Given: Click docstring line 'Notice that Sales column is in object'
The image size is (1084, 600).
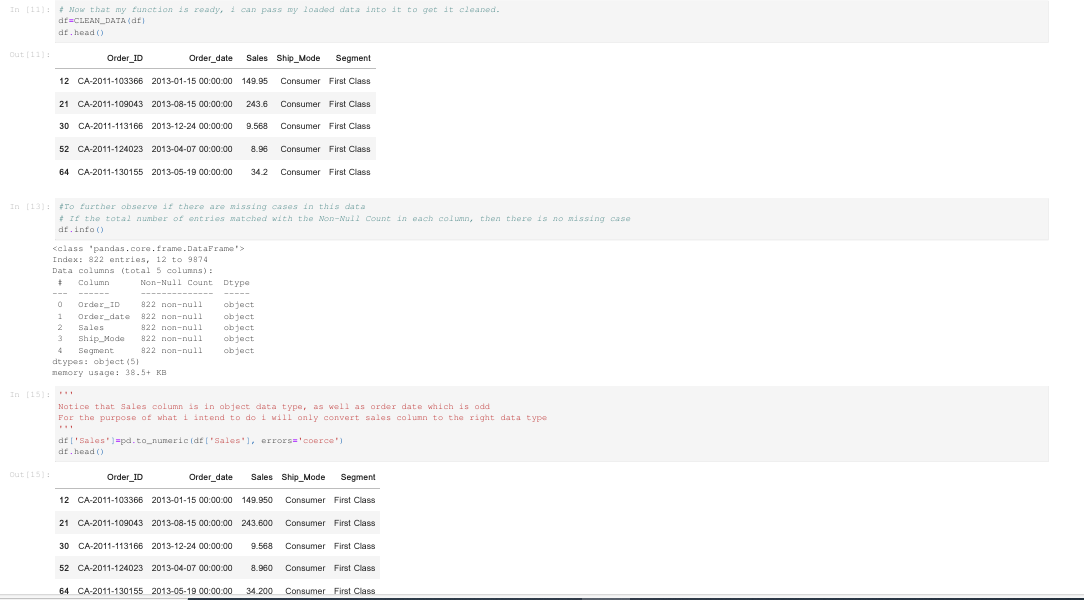Looking at the screenshot, I should pos(274,406).
